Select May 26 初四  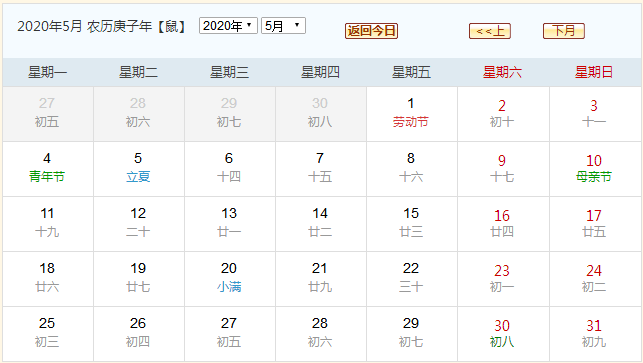pyautogui.click(x=139, y=334)
